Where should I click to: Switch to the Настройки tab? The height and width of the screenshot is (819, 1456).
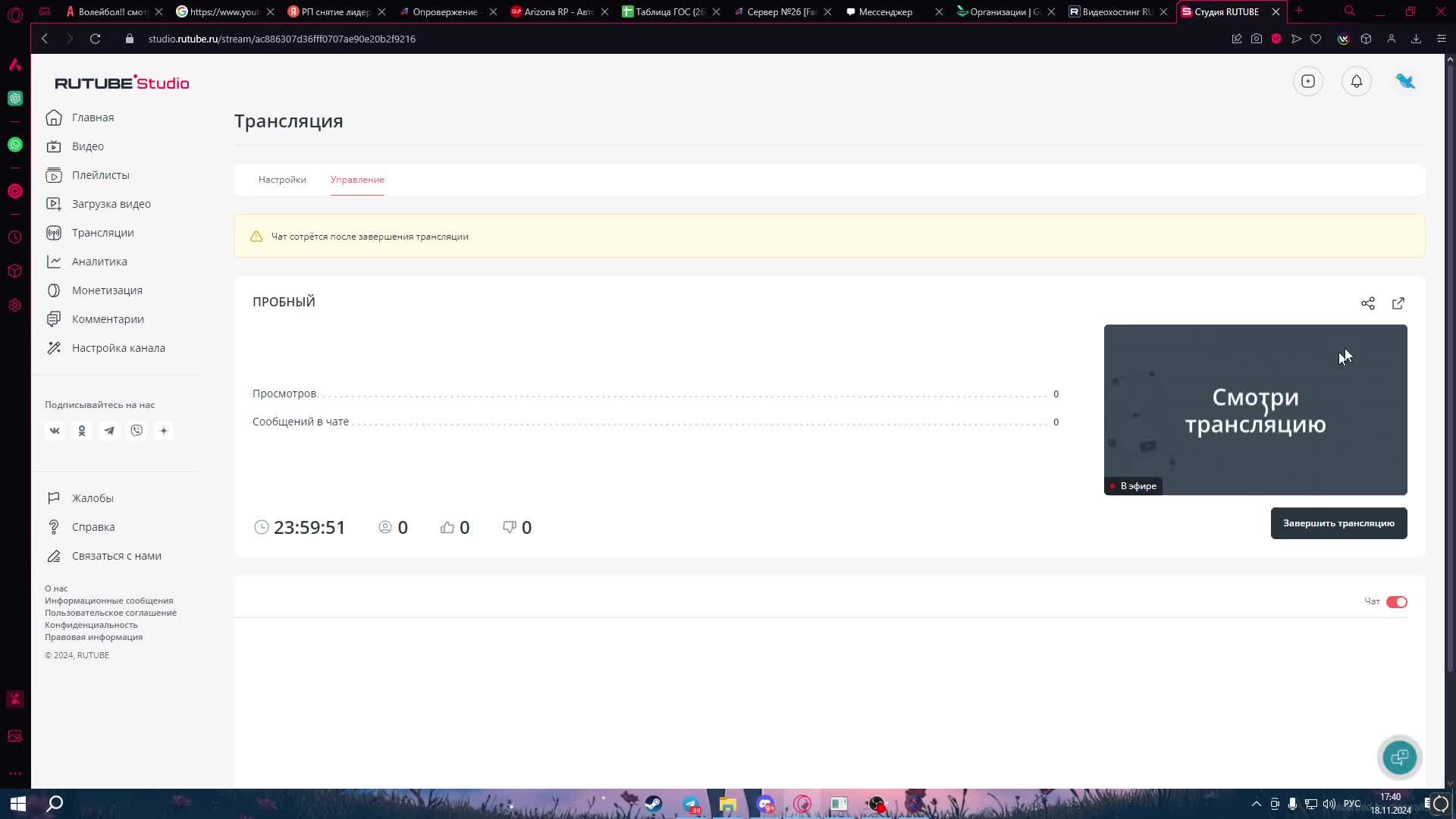tap(282, 180)
